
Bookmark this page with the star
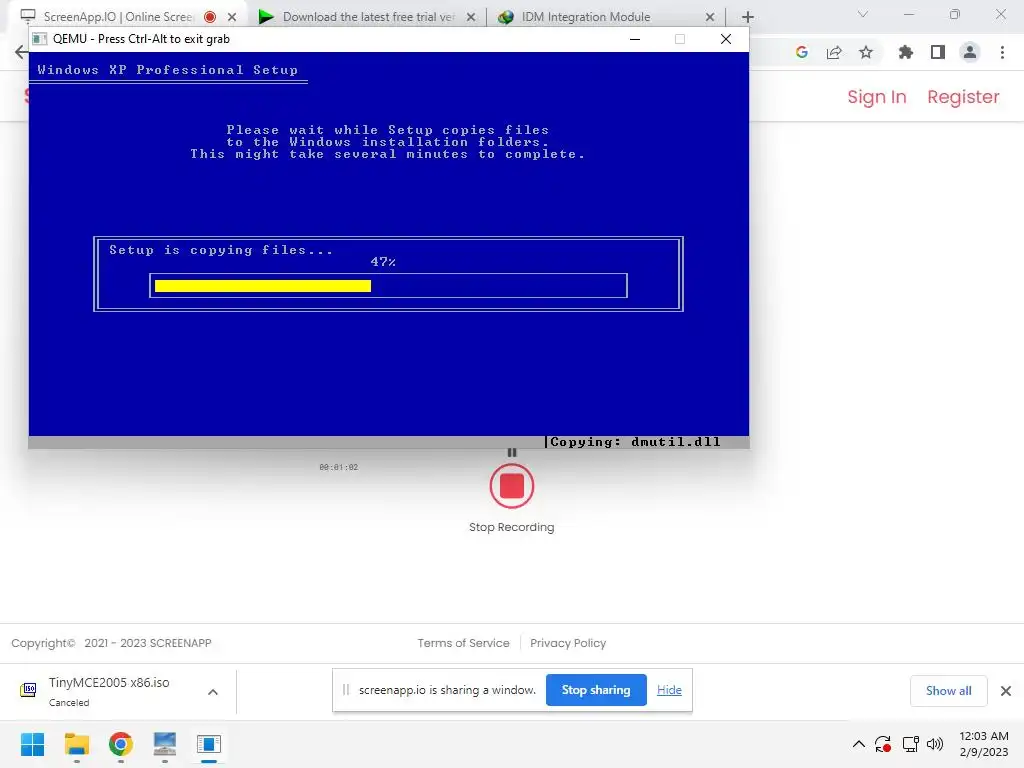866,52
